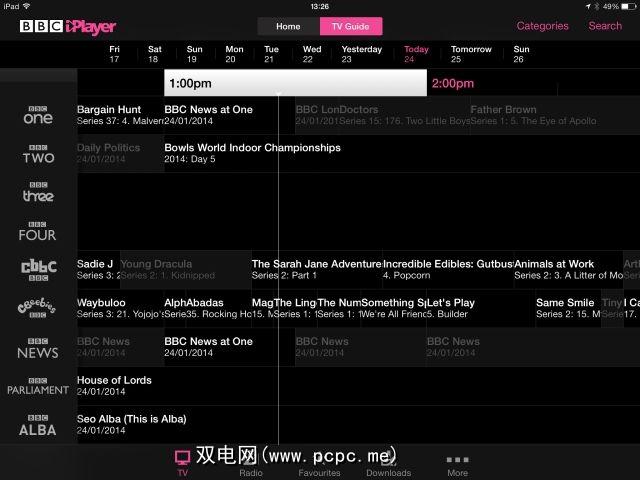The image size is (640, 480).
Task: Open Daily Politics on BBC Two
Action: coord(120,153)
